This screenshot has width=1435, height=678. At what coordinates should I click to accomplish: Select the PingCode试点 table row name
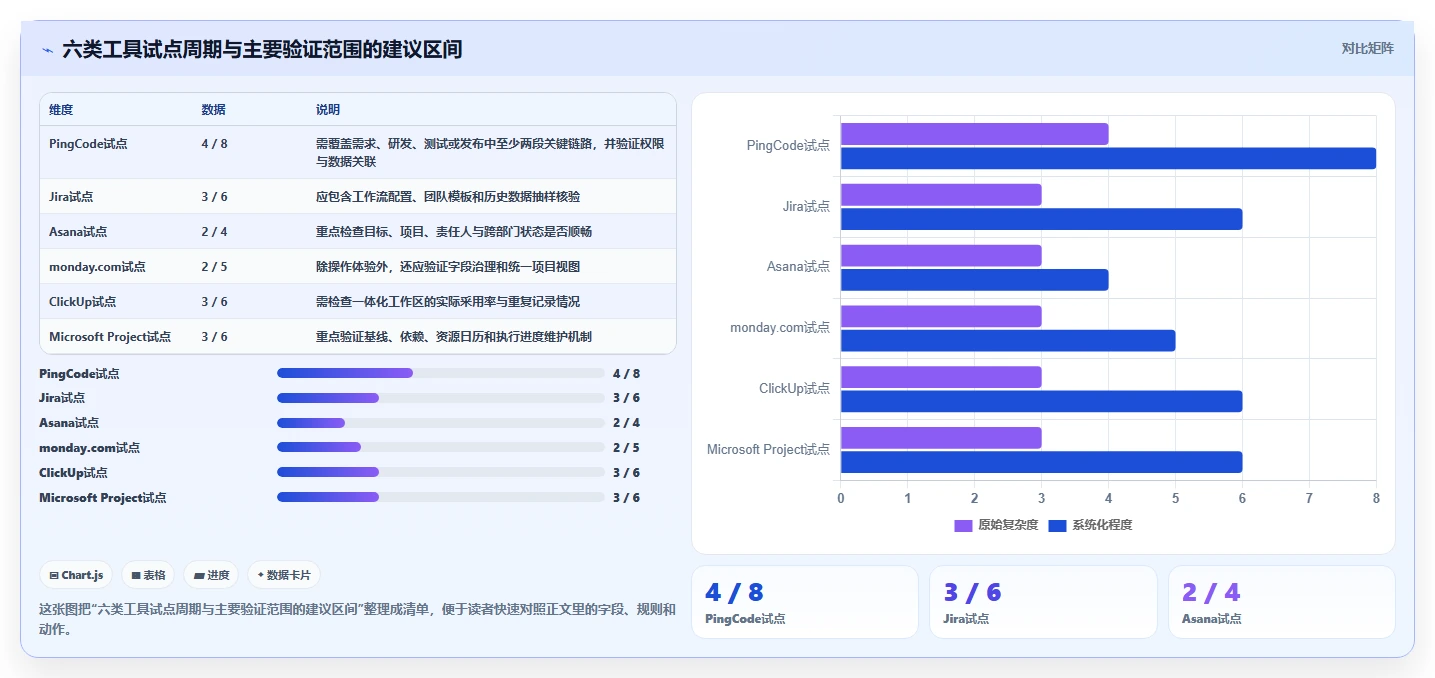[x=88, y=144]
